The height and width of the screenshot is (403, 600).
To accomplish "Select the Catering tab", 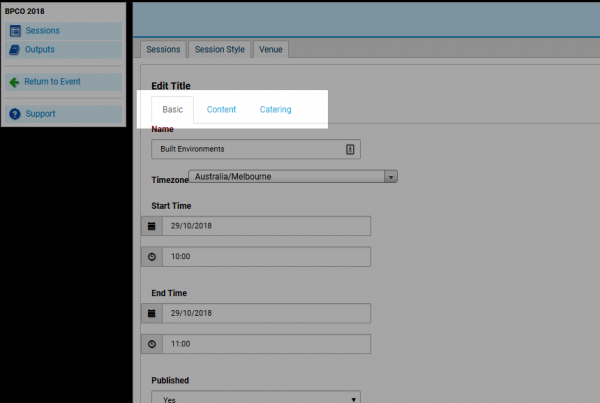I will [276, 109].
